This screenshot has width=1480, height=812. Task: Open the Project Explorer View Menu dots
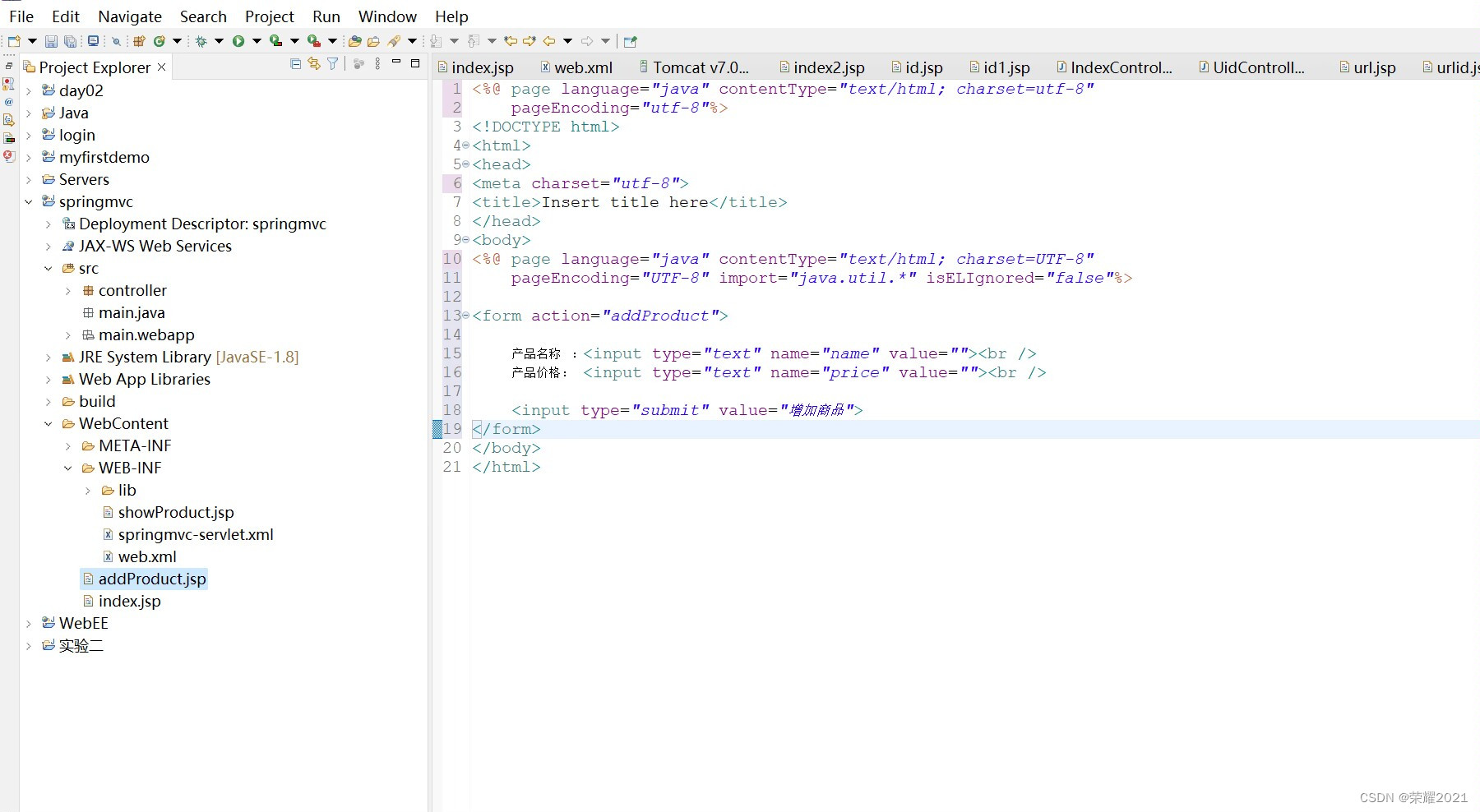point(377,63)
